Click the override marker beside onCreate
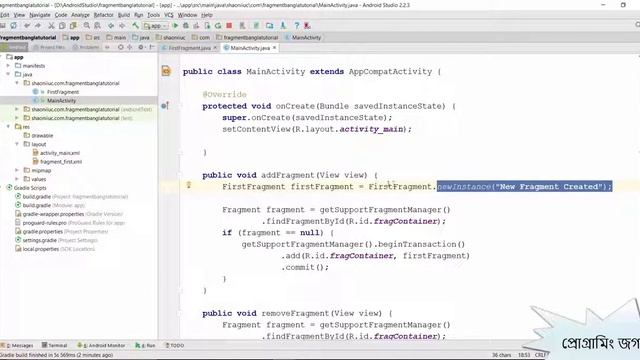The width and height of the screenshot is (640, 360). point(164,106)
